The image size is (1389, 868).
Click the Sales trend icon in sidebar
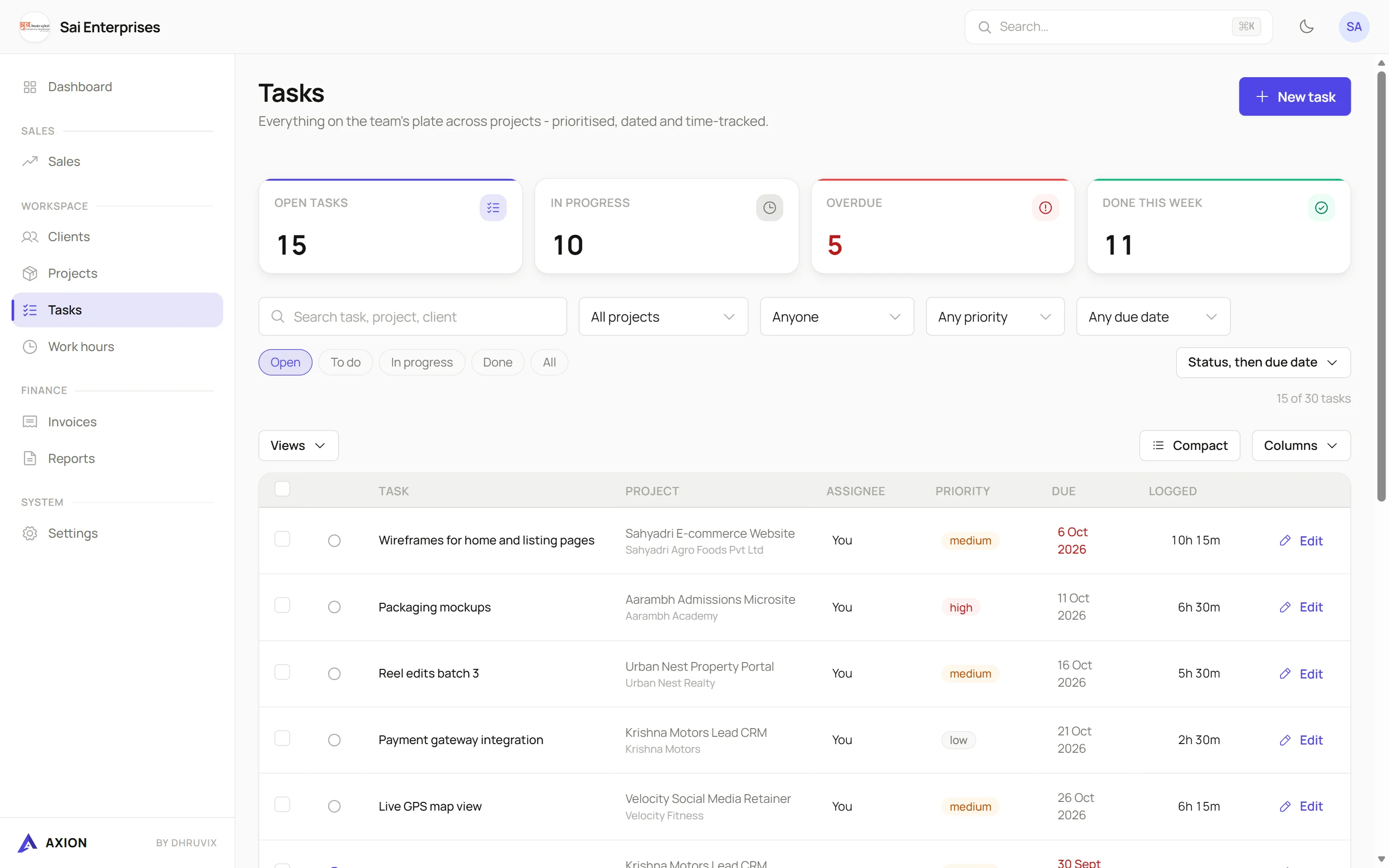point(30,162)
